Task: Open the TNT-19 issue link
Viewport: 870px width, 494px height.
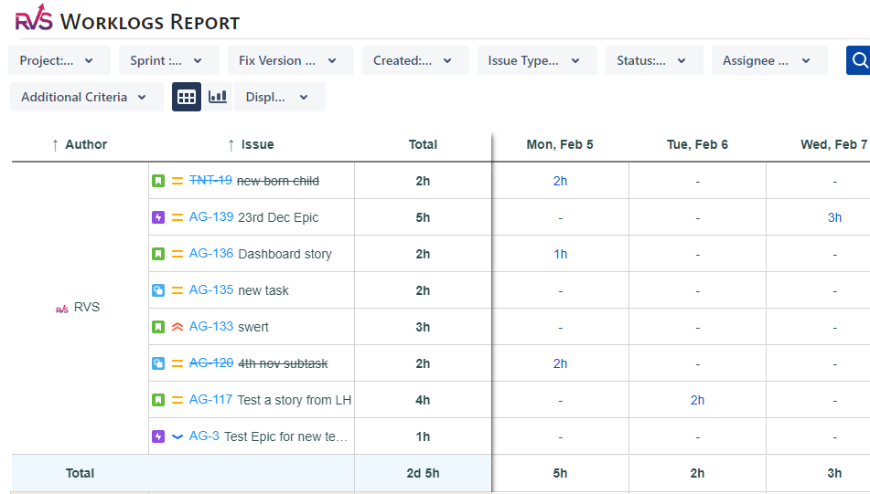Action: pyautogui.click(x=210, y=181)
